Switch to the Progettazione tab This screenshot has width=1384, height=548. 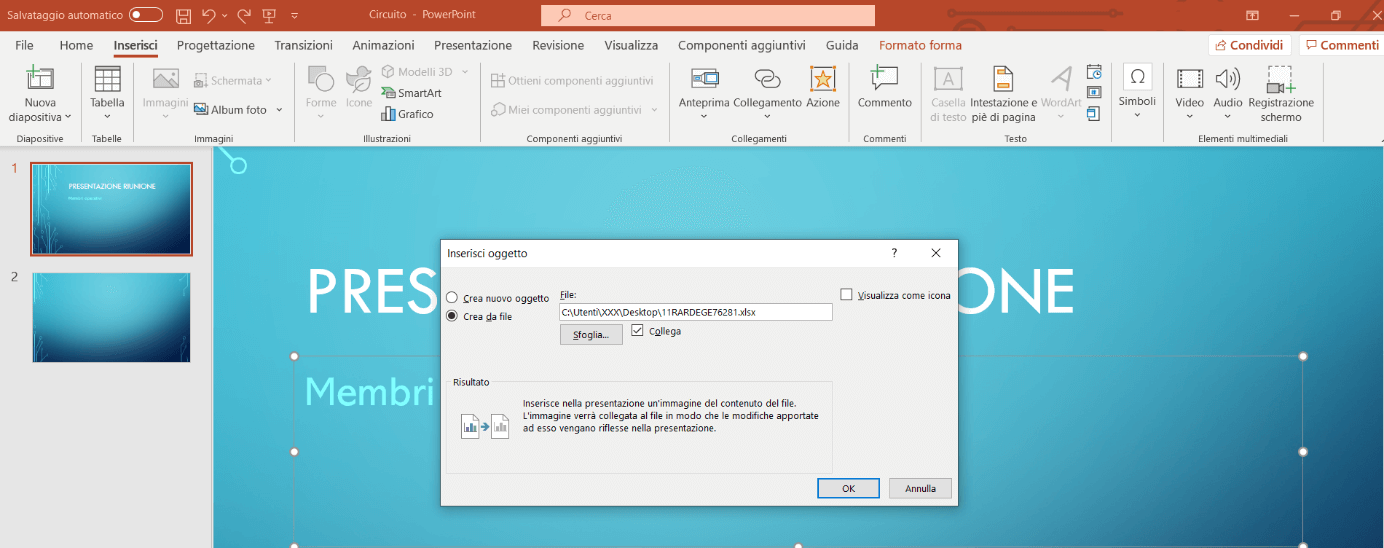[x=216, y=45]
